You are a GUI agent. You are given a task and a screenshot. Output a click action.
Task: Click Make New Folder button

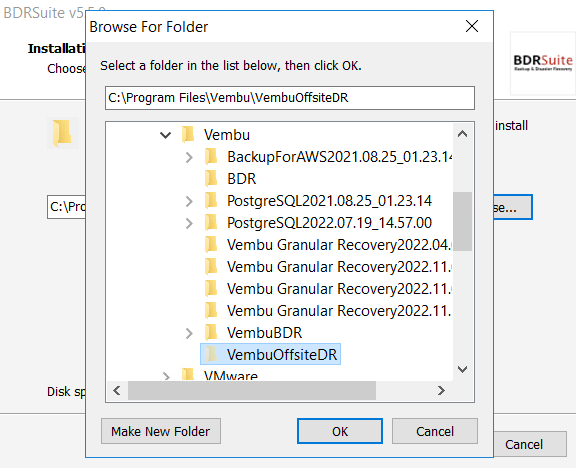(x=161, y=431)
